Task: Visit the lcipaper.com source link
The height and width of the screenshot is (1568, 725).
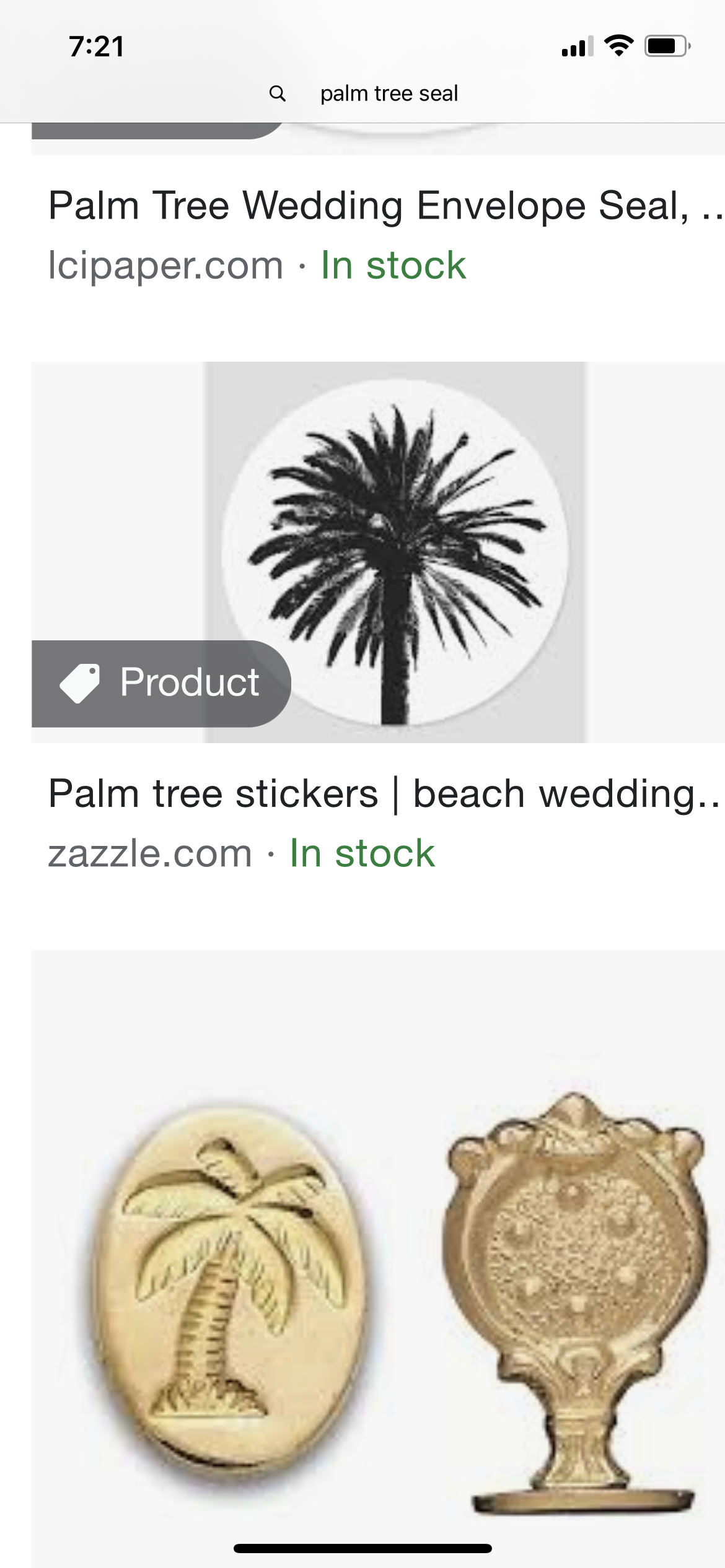Action: pos(165,265)
